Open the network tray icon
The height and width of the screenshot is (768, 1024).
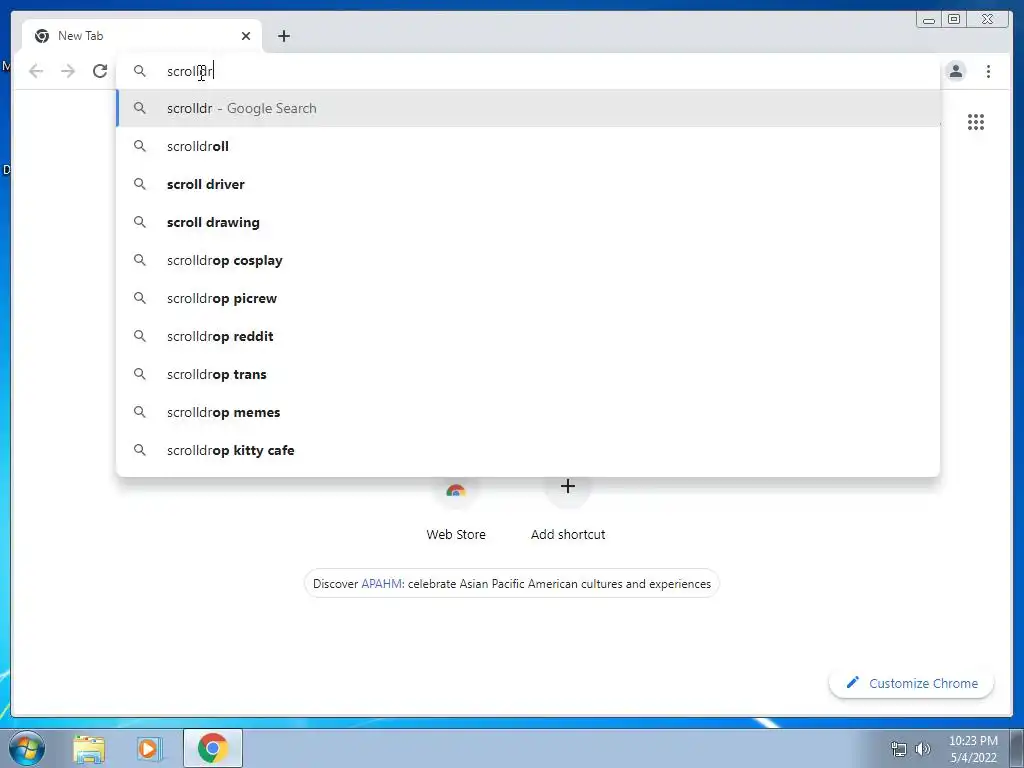pyautogui.click(x=899, y=749)
